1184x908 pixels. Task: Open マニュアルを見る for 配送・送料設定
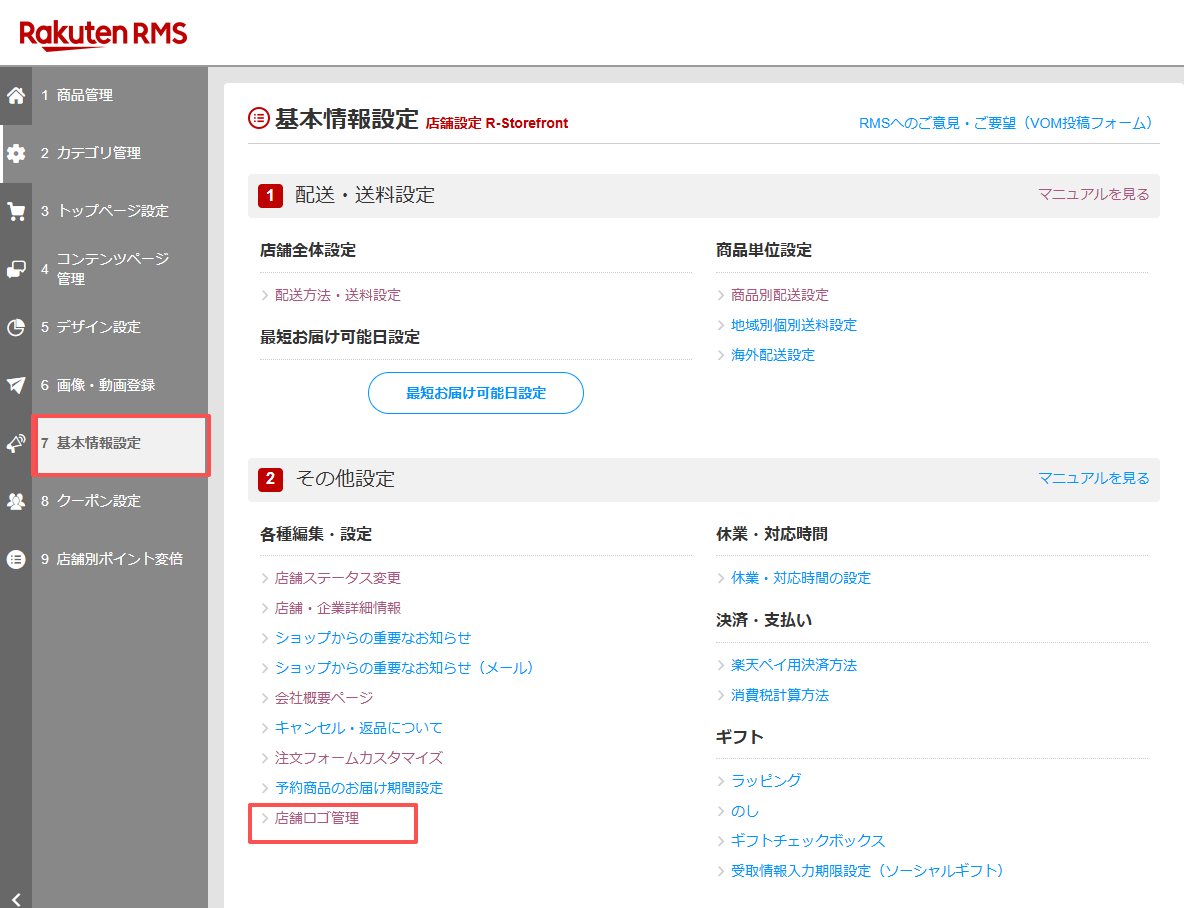point(1093,194)
